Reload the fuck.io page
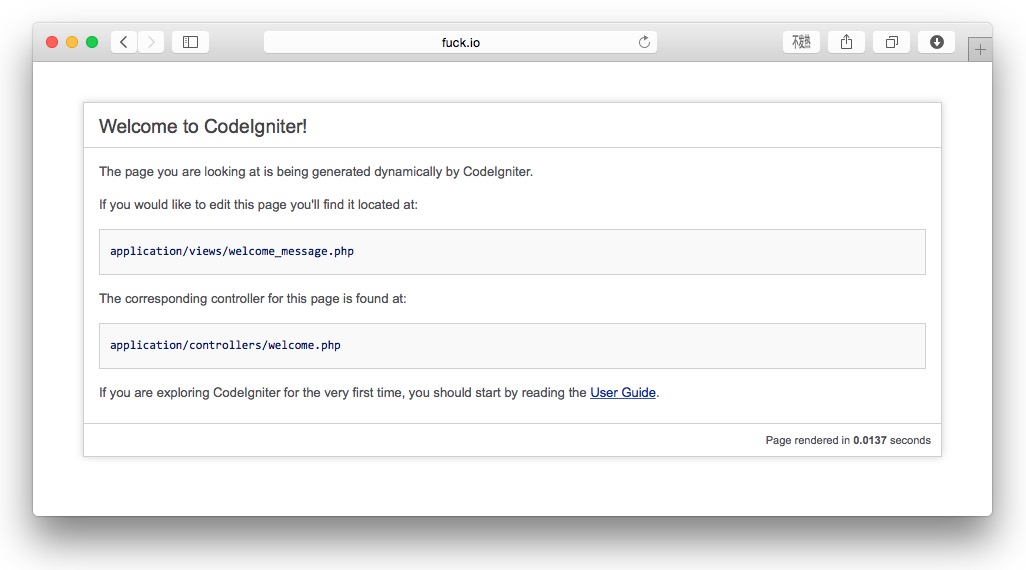This screenshot has height=570, width=1026. coord(644,42)
